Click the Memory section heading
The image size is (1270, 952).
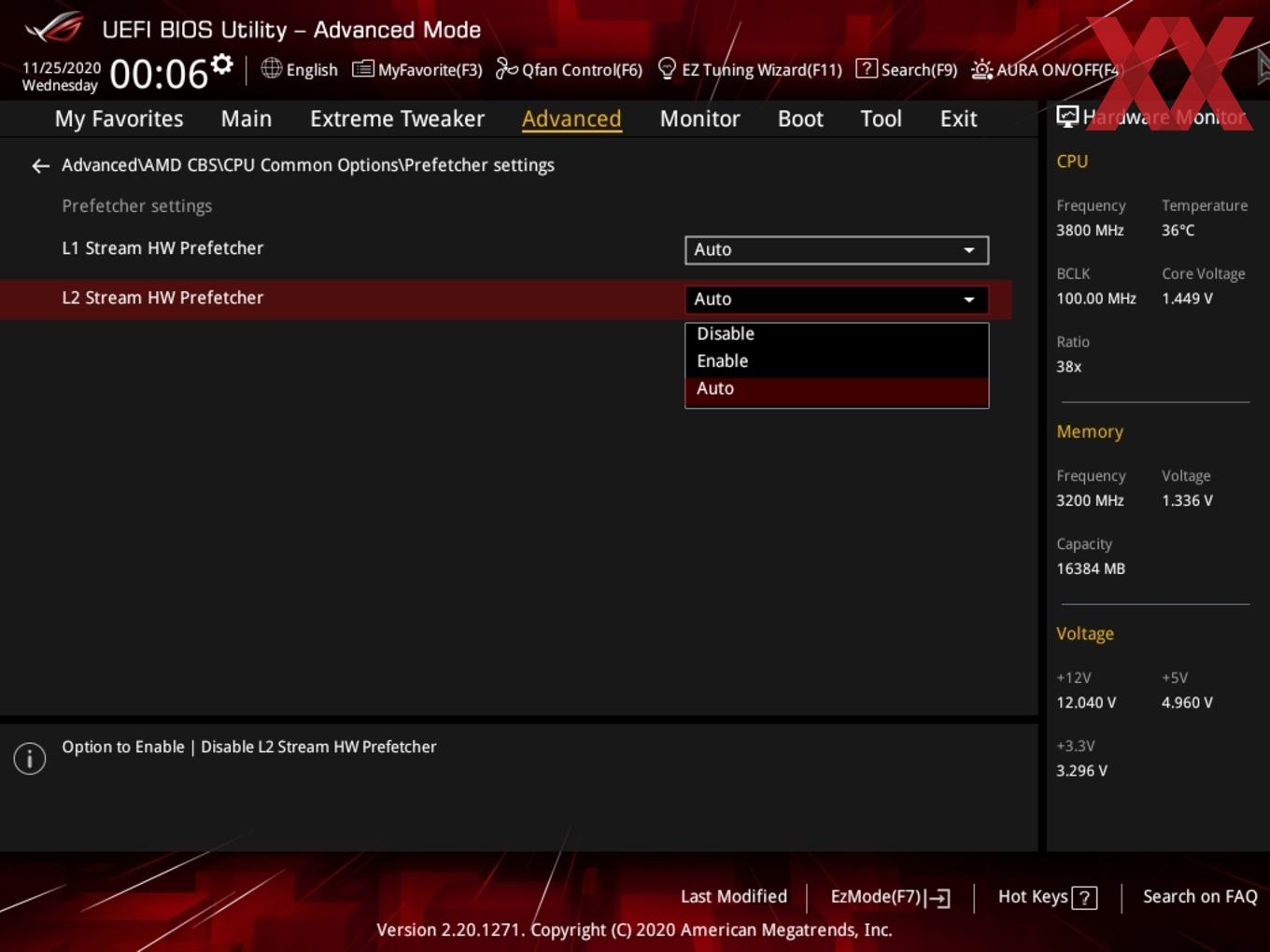point(1090,432)
